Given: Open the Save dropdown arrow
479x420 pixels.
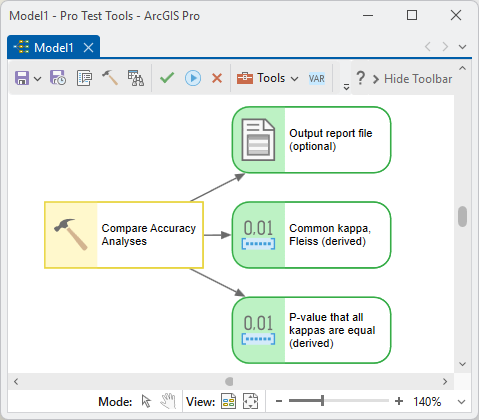Looking at the screenshot, I should [x=38, y=79].
